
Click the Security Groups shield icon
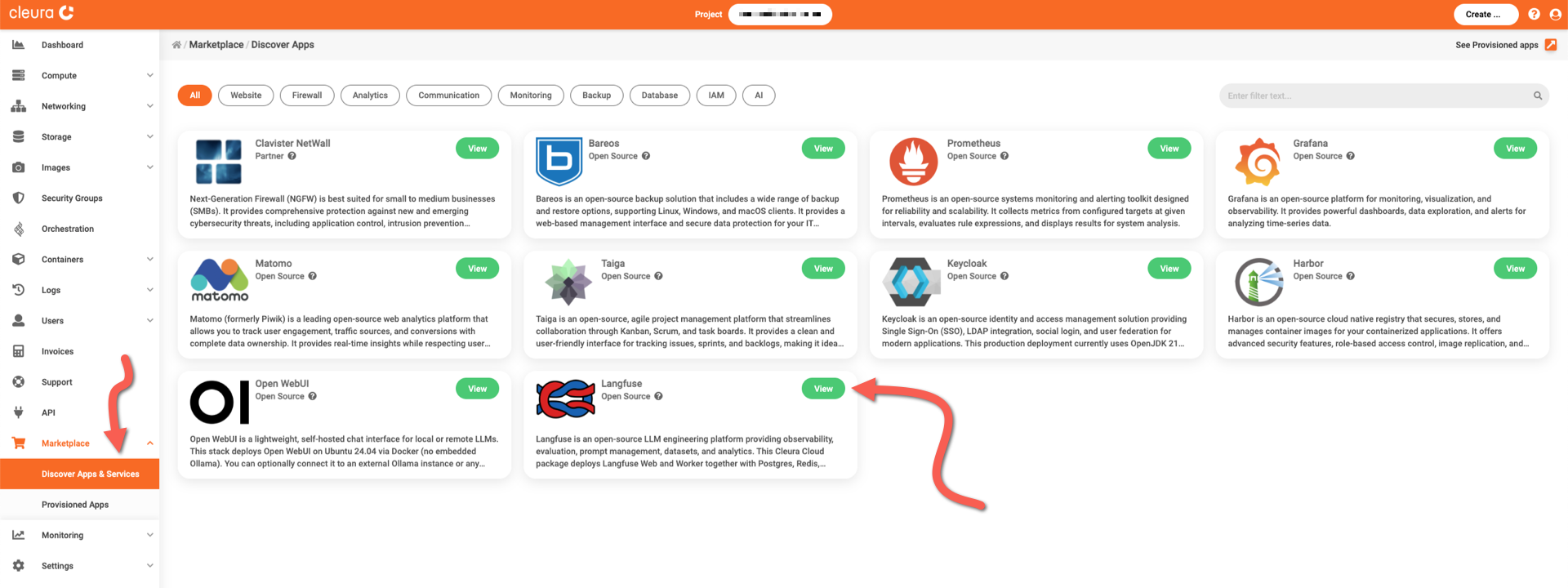coord(18,198)
